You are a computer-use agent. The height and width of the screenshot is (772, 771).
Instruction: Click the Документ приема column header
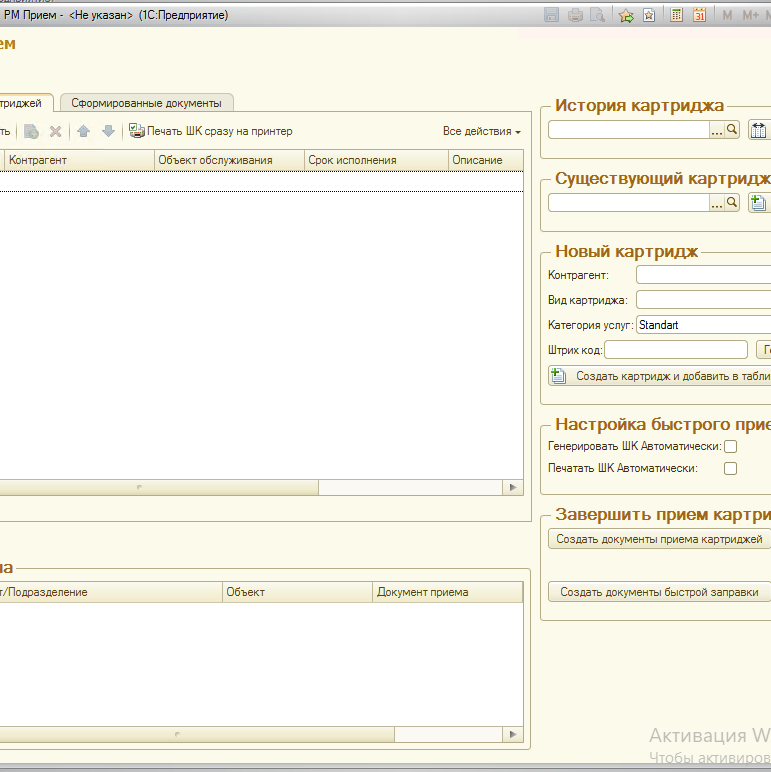(448, 592)
